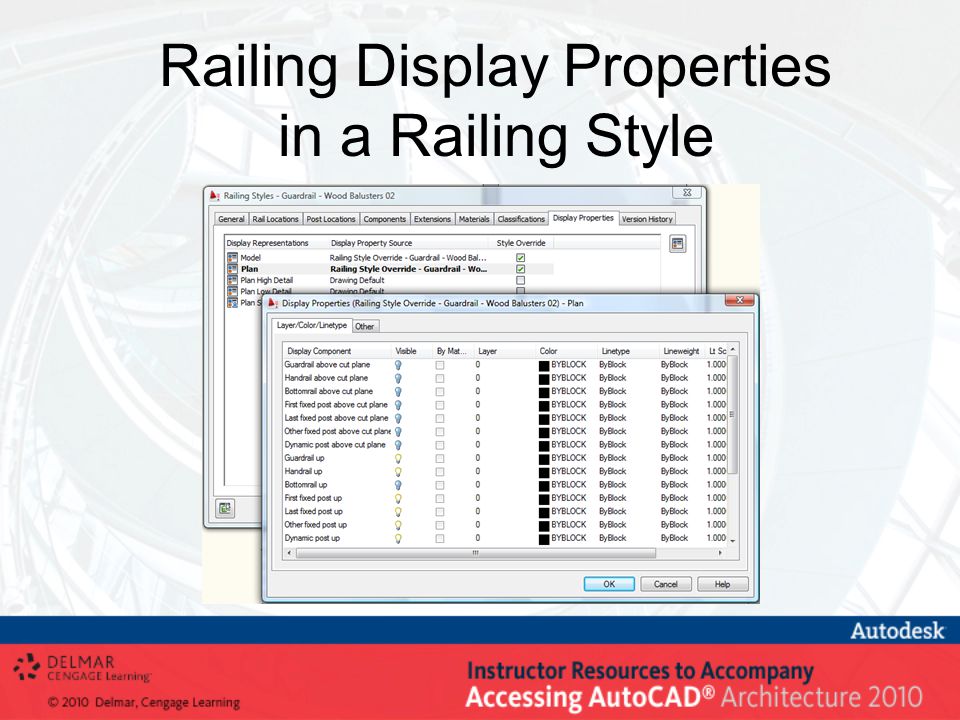Click the horizontal scrollbar thumb in component list
The image size is (960, 720).
pyautogui.click(x=476, y=553)
